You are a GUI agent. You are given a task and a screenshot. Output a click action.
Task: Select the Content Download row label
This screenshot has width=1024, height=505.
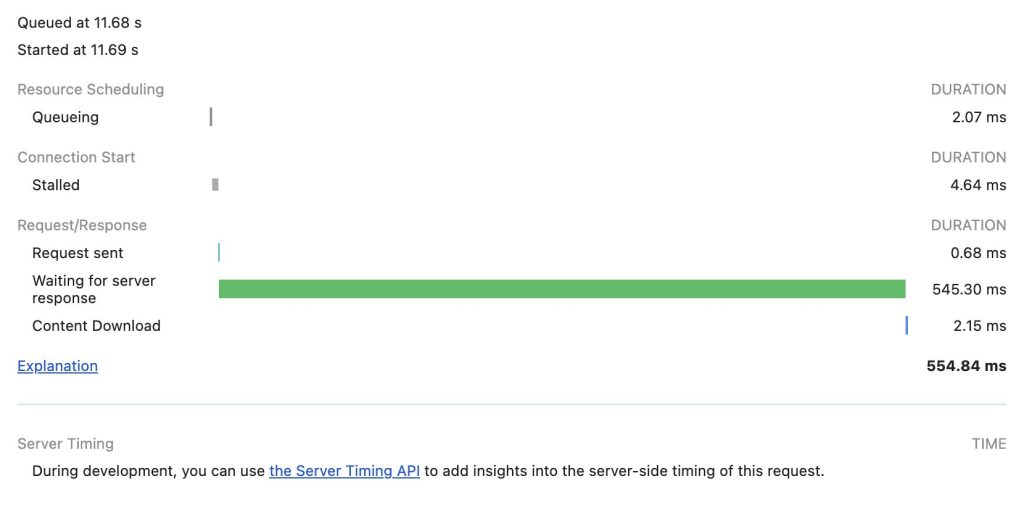pyautogui.click(x=96, y=326)
